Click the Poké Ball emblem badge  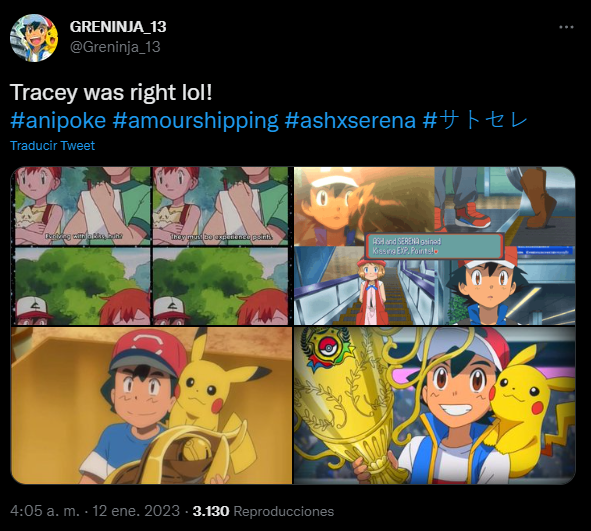[x=328, y=347]
